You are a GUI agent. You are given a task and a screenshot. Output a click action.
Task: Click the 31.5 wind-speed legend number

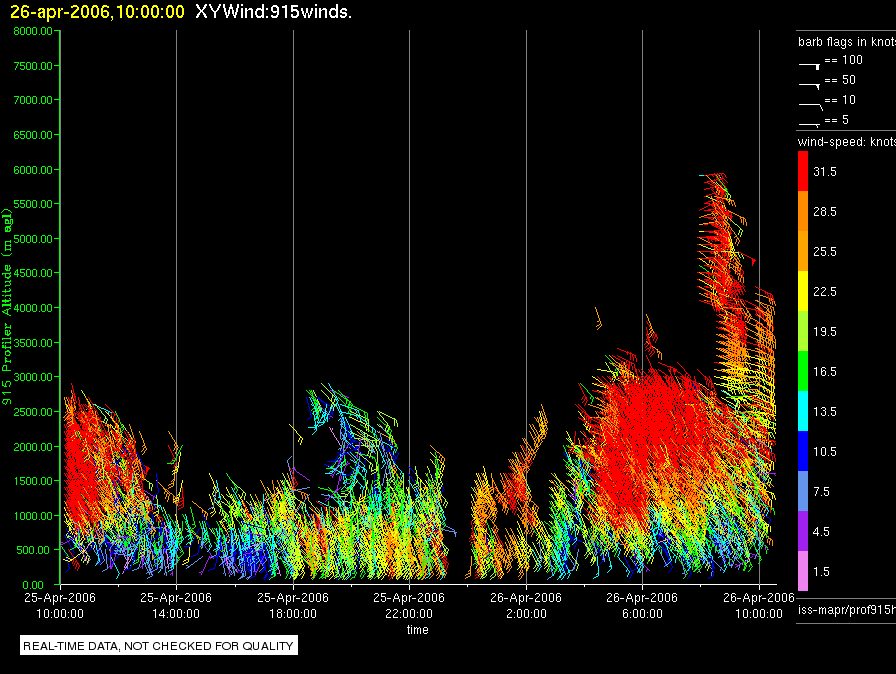point(825,172)
